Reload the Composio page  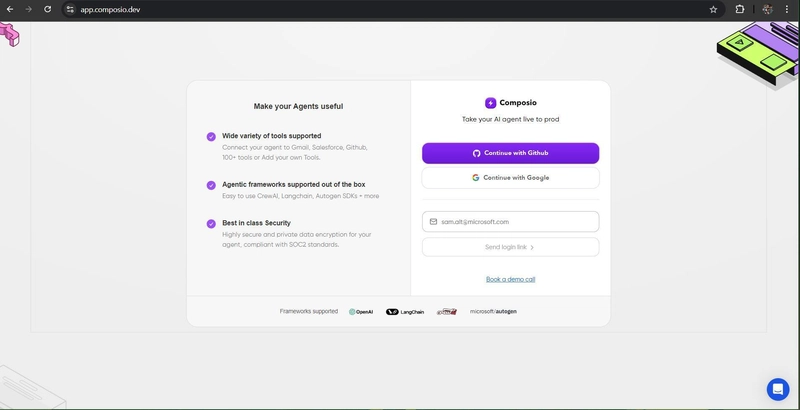click(x=47, y=9)
